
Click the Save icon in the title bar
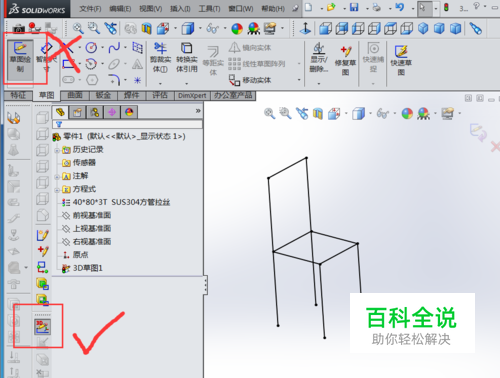pos(354,7)
